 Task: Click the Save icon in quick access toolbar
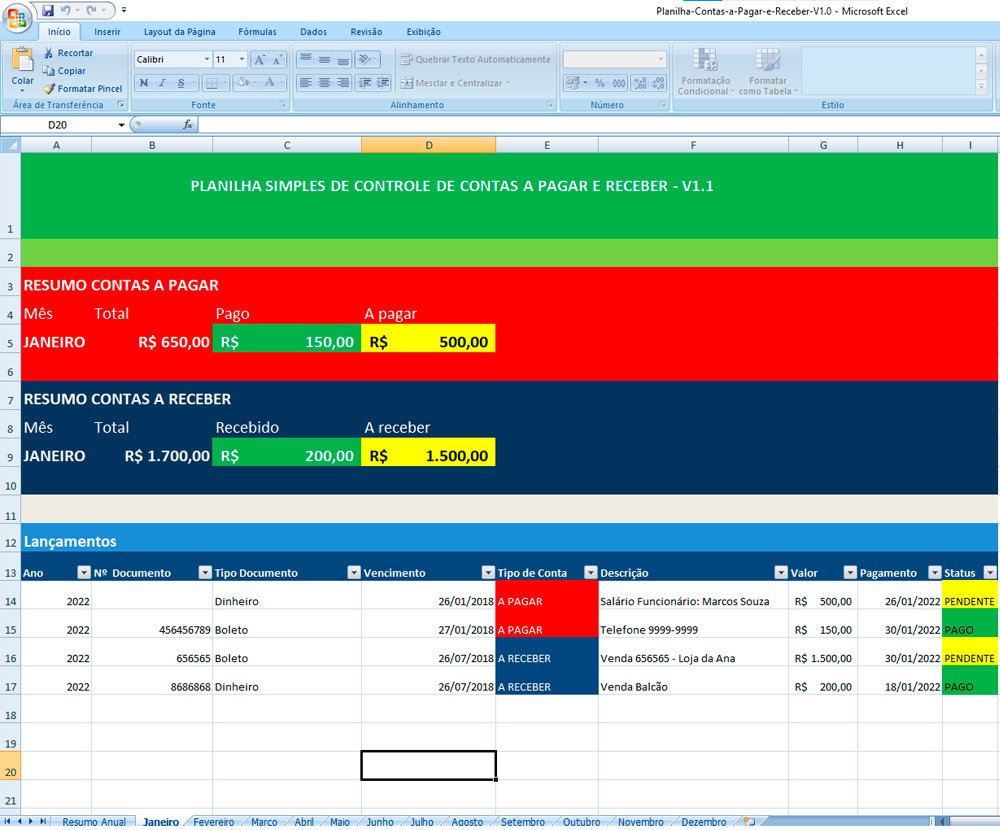[48, 10]
